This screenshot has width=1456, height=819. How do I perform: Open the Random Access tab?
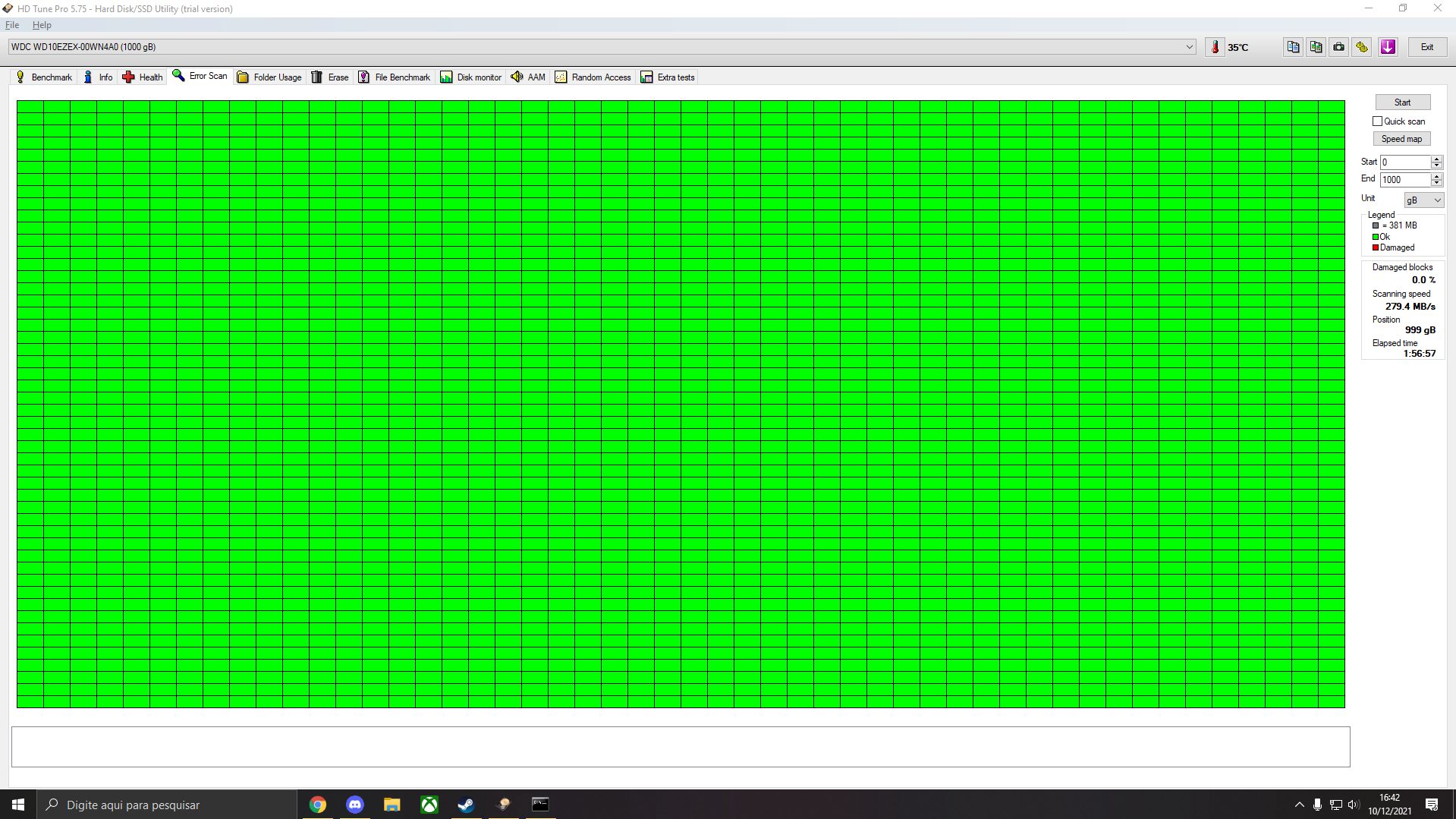tap(593, 77)
